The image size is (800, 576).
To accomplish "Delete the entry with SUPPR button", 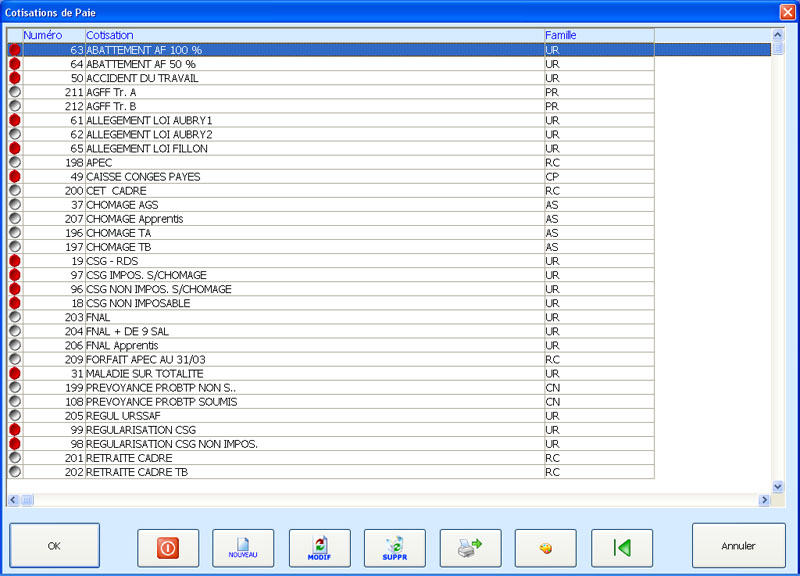I will 395,547.
